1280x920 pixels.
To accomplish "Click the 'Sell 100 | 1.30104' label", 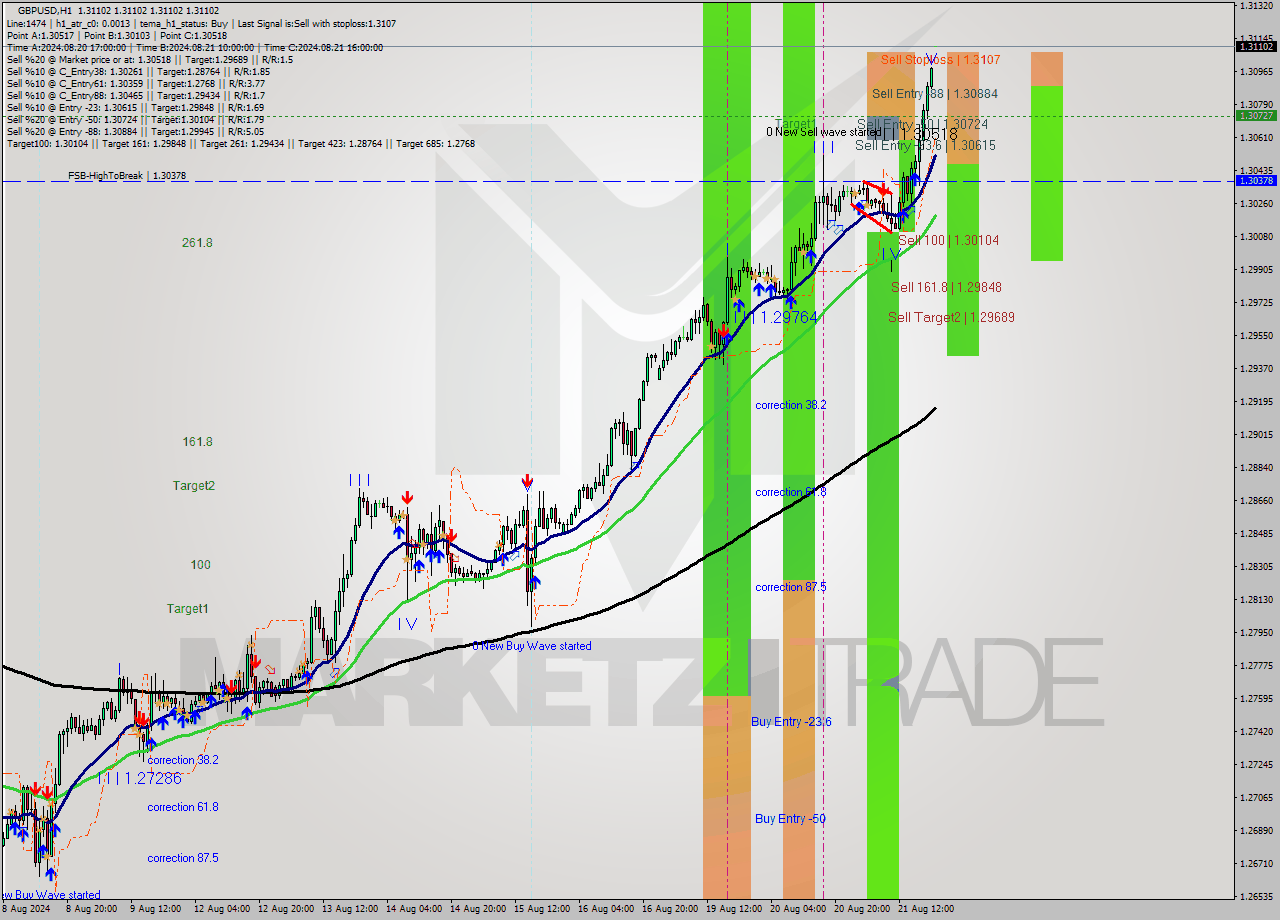I will pyautogui.click(x=948, y=240).
